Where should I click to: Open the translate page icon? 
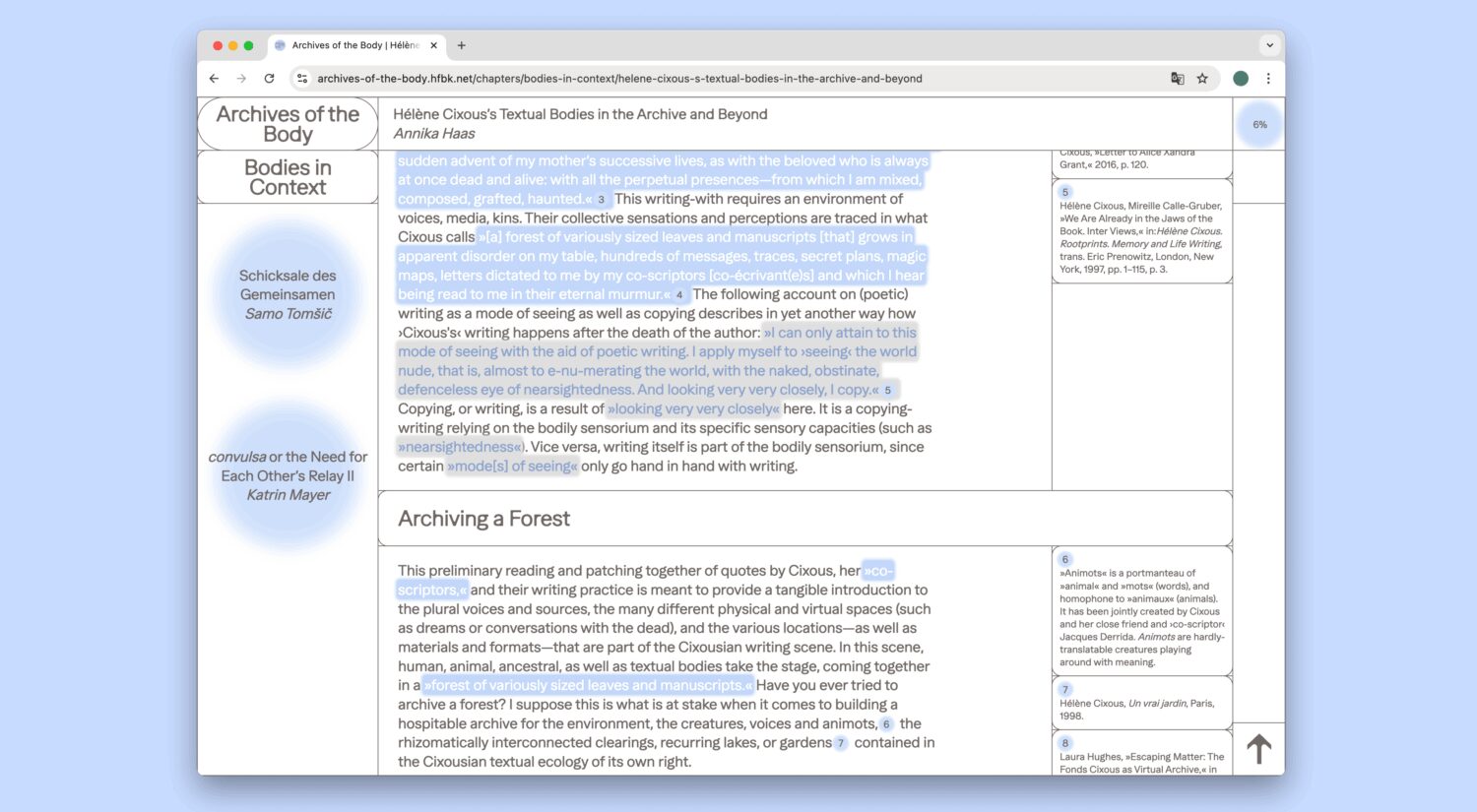(x=1177, y=79)
